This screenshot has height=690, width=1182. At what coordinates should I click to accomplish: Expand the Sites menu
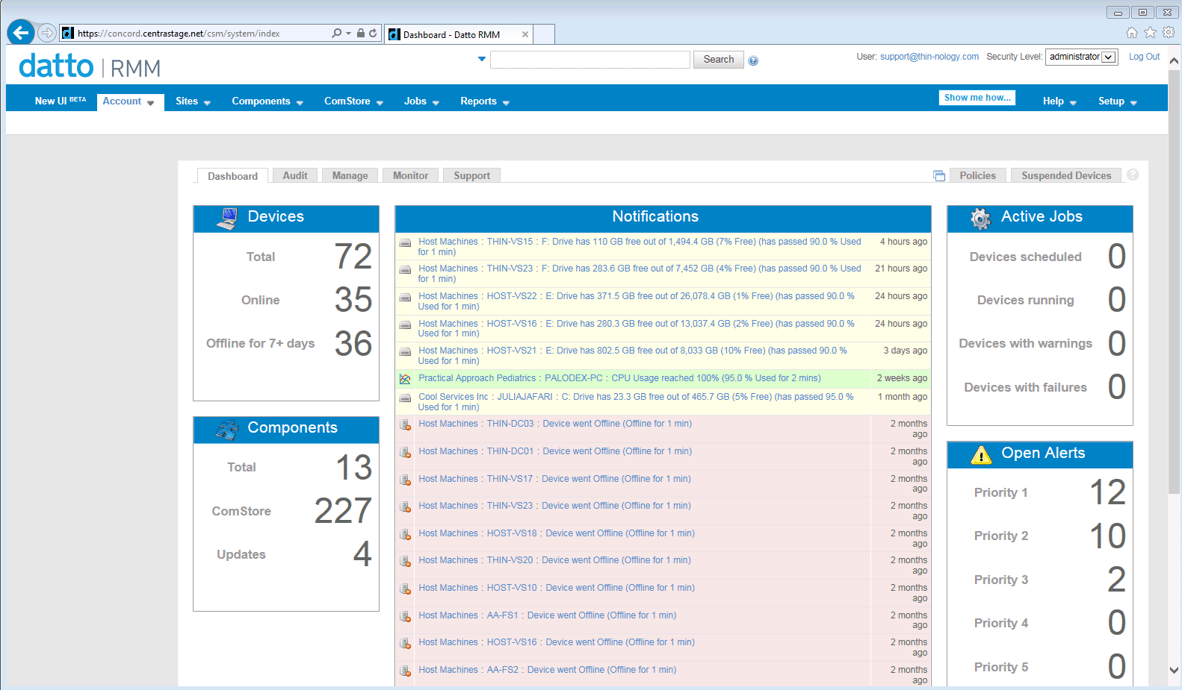tap(193, 101)
